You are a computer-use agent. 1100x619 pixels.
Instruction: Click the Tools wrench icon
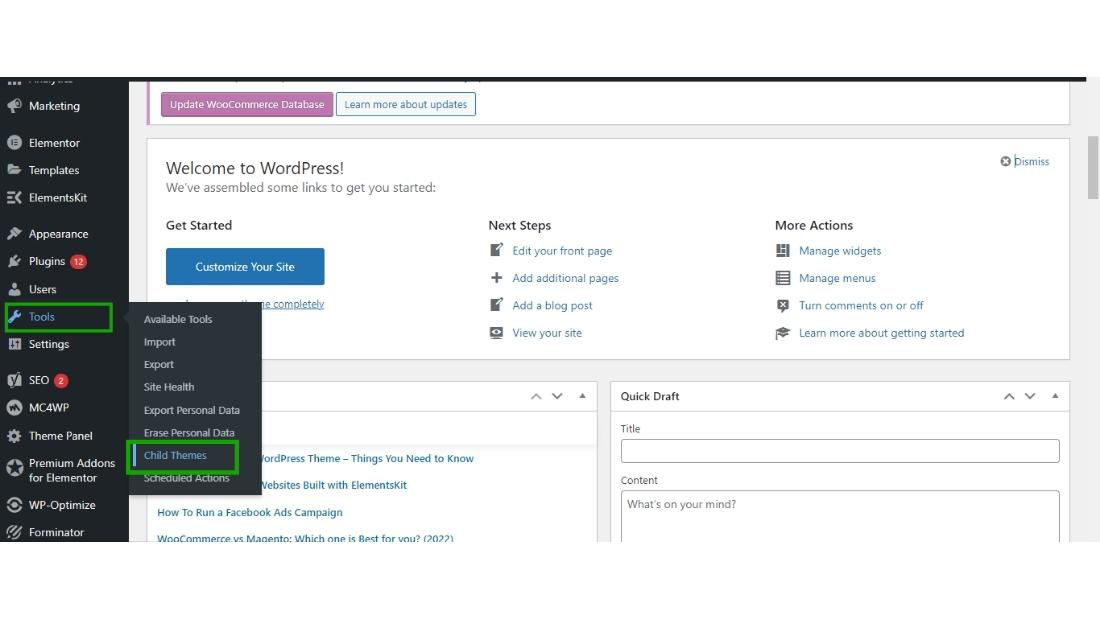click(x=14, y=317)
